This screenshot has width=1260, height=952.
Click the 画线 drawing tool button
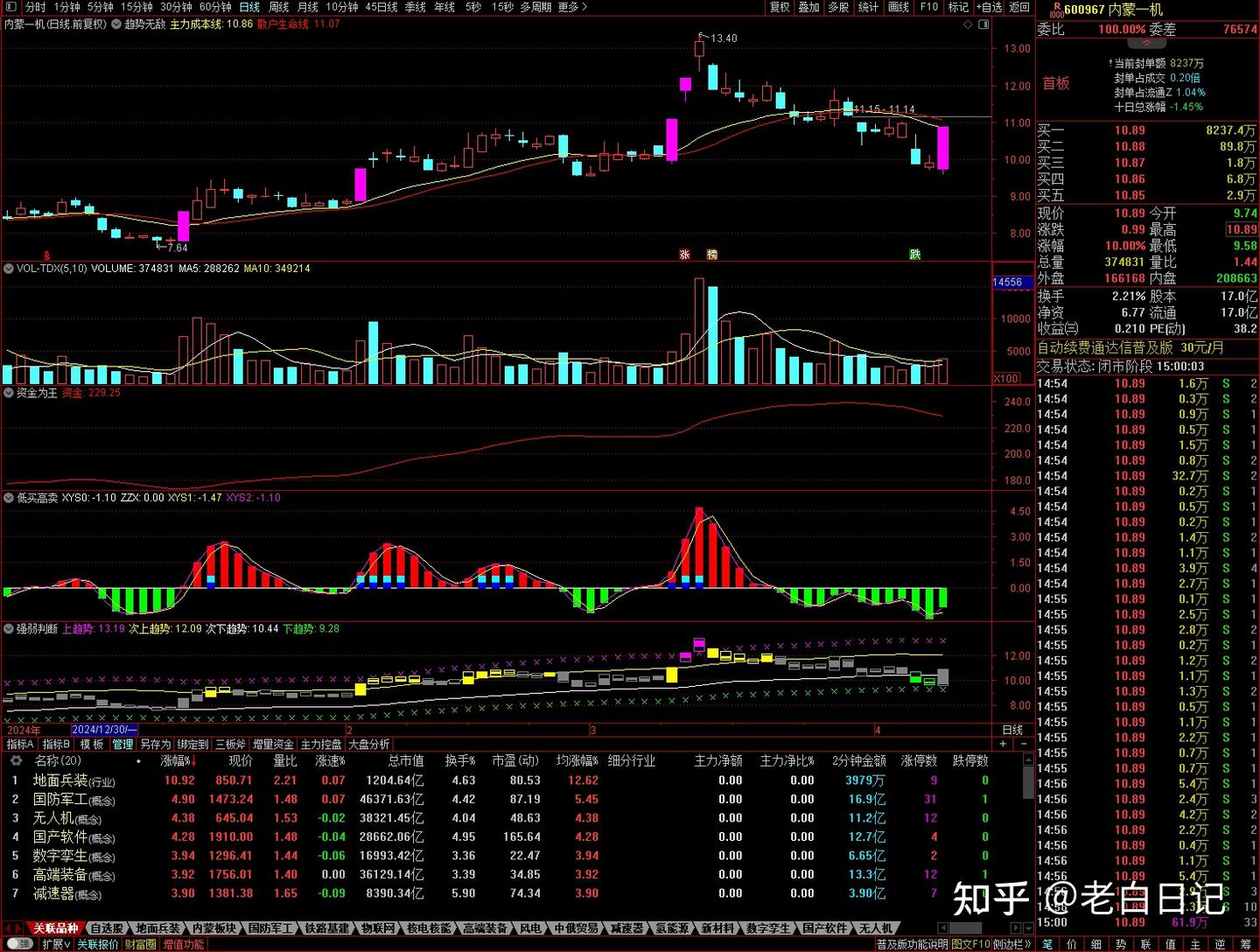(899, 7)
